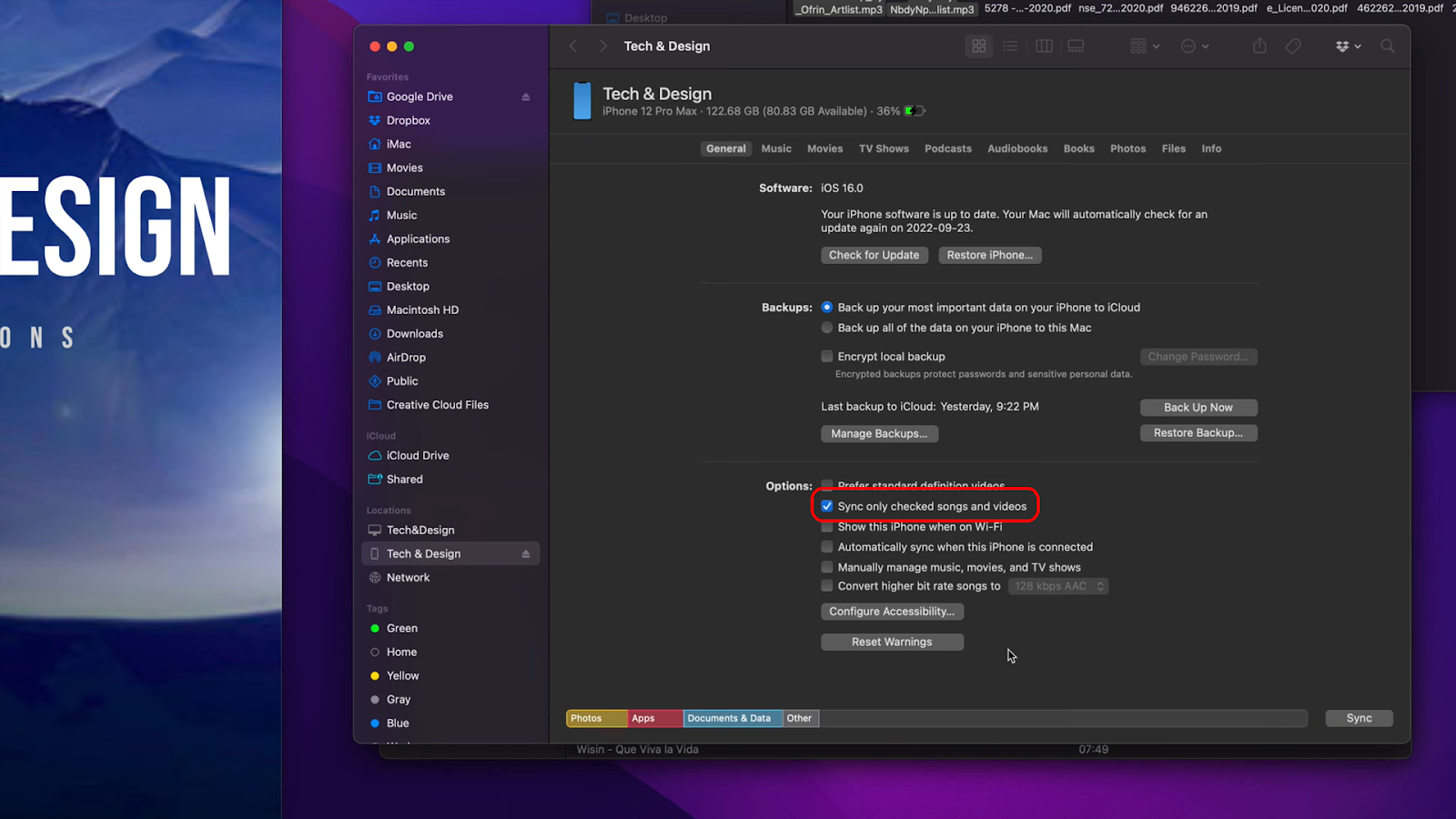This screenshot has width=1456, height=819.
Task: Eject the Tech & Design iPhone in sidebar
Action: click(x=525, y=554)
